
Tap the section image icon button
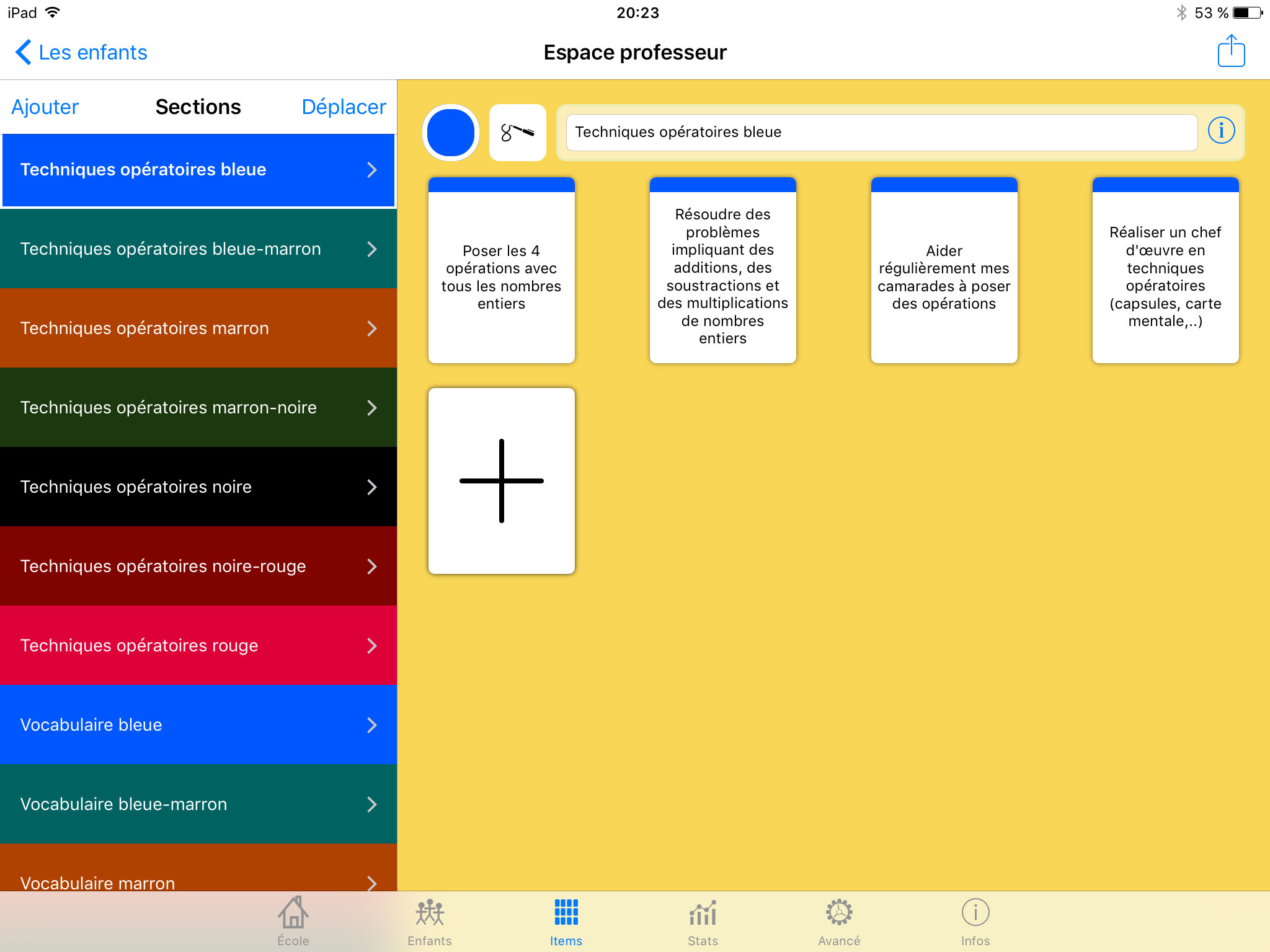click(x=517, y=133)
